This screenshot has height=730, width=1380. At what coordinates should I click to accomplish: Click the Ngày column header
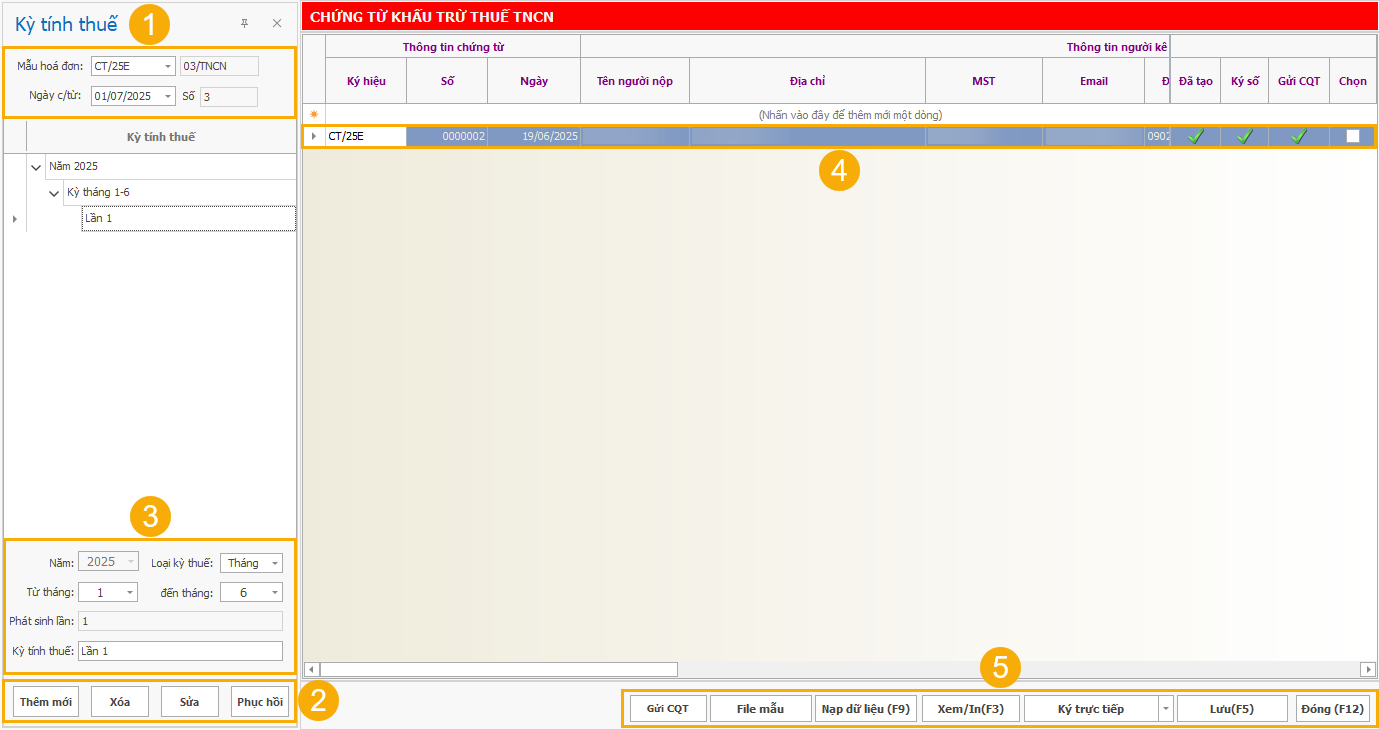click(534, 81)
